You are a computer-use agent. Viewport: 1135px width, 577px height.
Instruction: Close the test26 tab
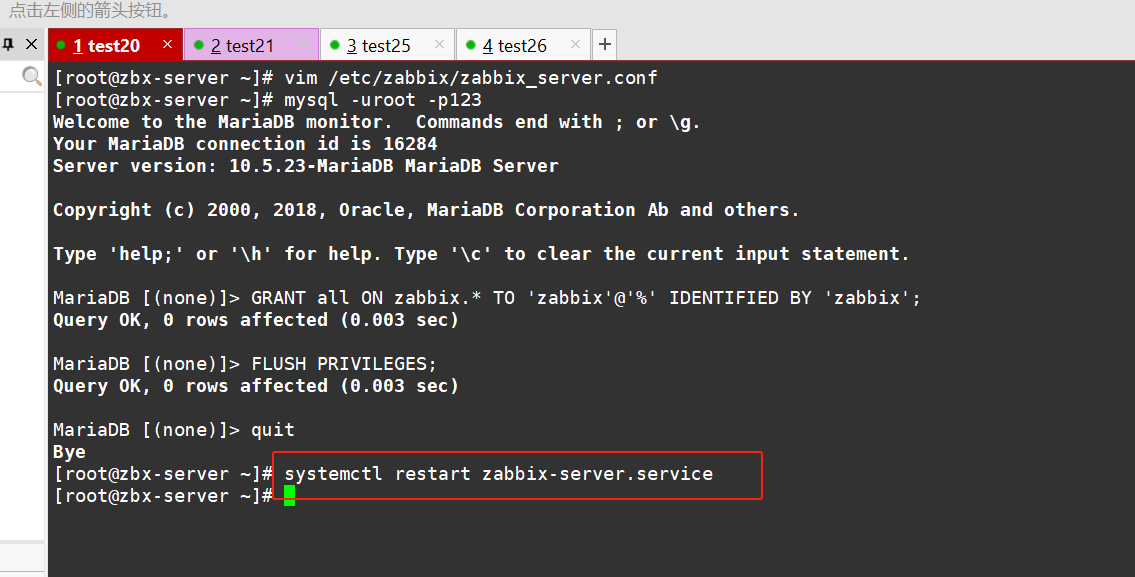coord(575,45)
